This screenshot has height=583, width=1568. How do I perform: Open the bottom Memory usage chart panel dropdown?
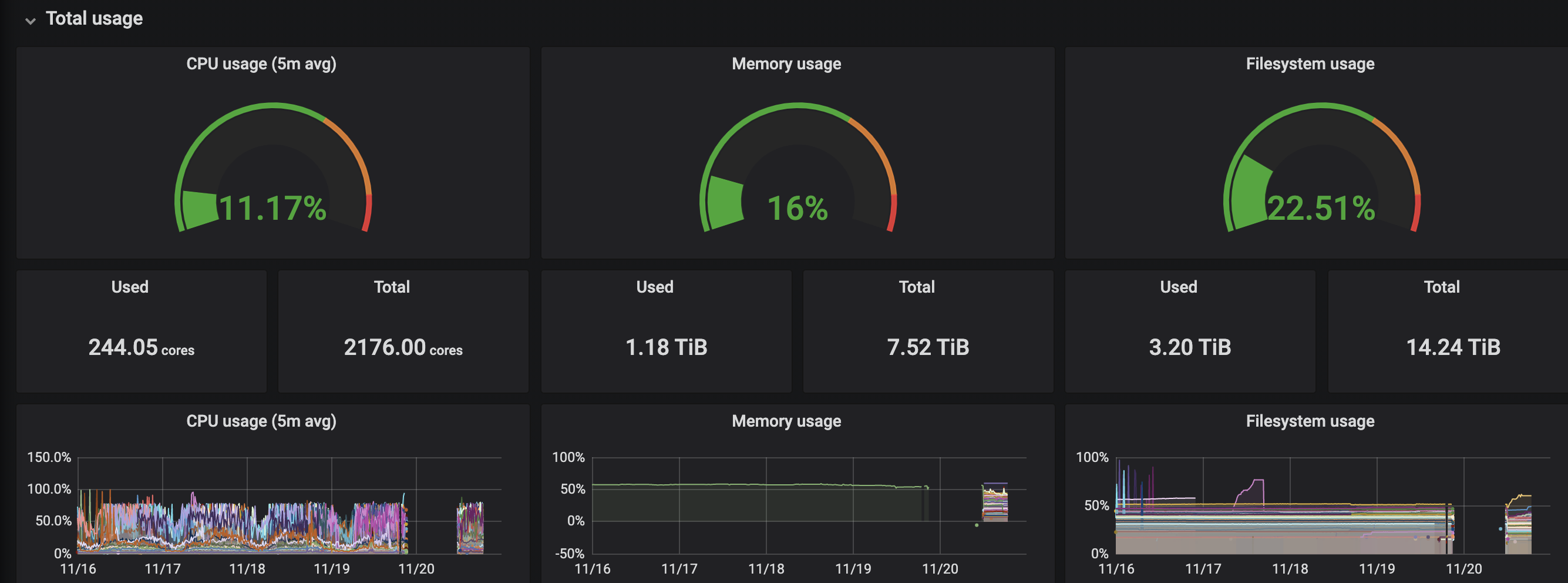787,421
